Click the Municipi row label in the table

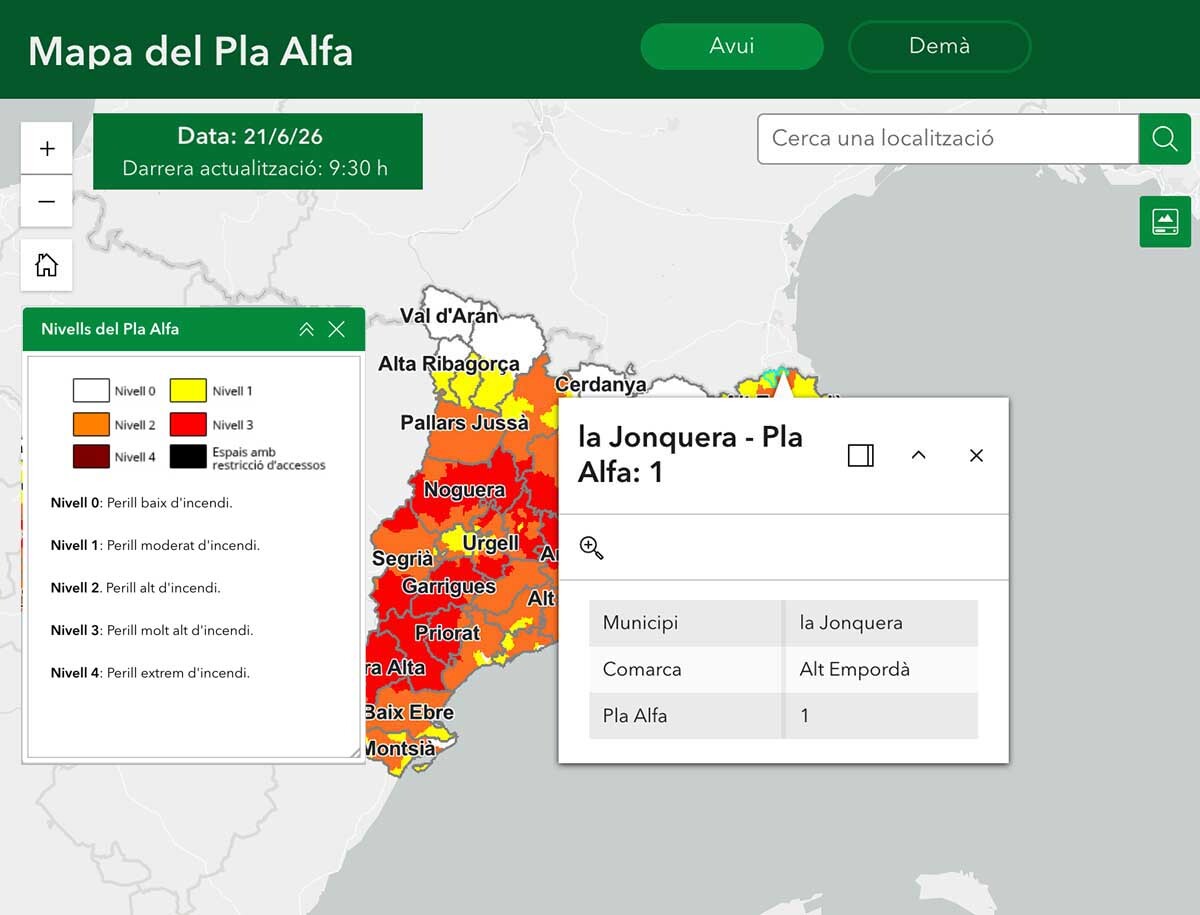click(640, 623)
